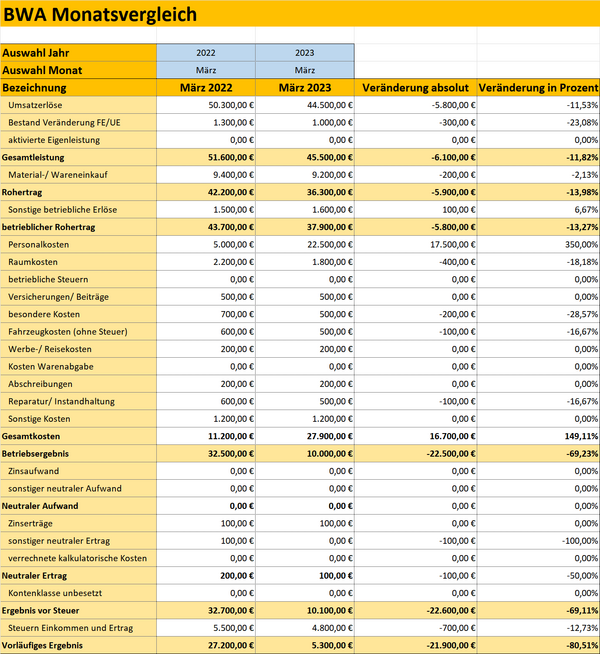
Task: Select the Kosten Warenabgabe label
Action: (x=50, y=367)
